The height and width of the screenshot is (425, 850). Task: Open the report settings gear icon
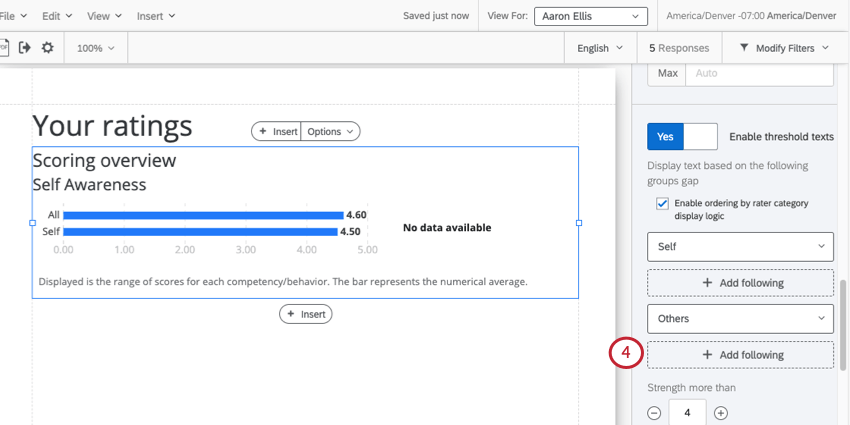(x=48, y=48)
